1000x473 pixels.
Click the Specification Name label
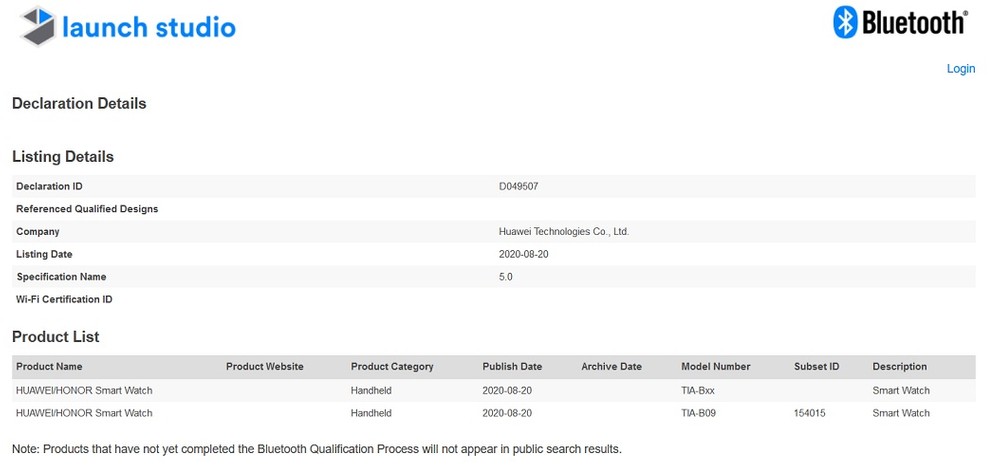point(61,277)
